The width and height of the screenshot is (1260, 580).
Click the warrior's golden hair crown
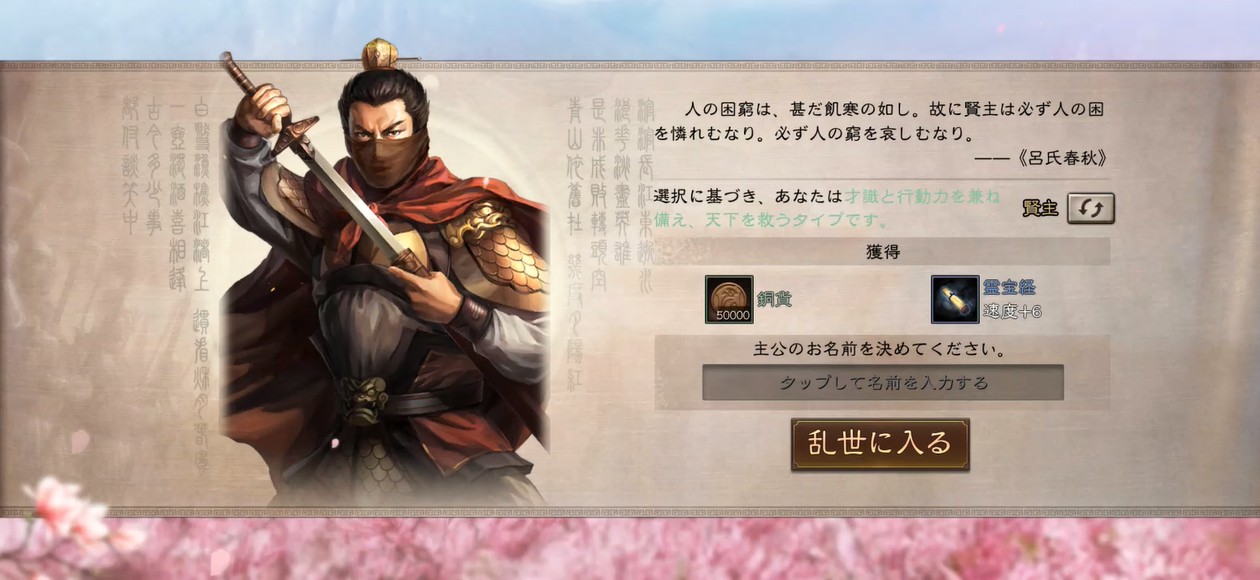click(380, 53)
